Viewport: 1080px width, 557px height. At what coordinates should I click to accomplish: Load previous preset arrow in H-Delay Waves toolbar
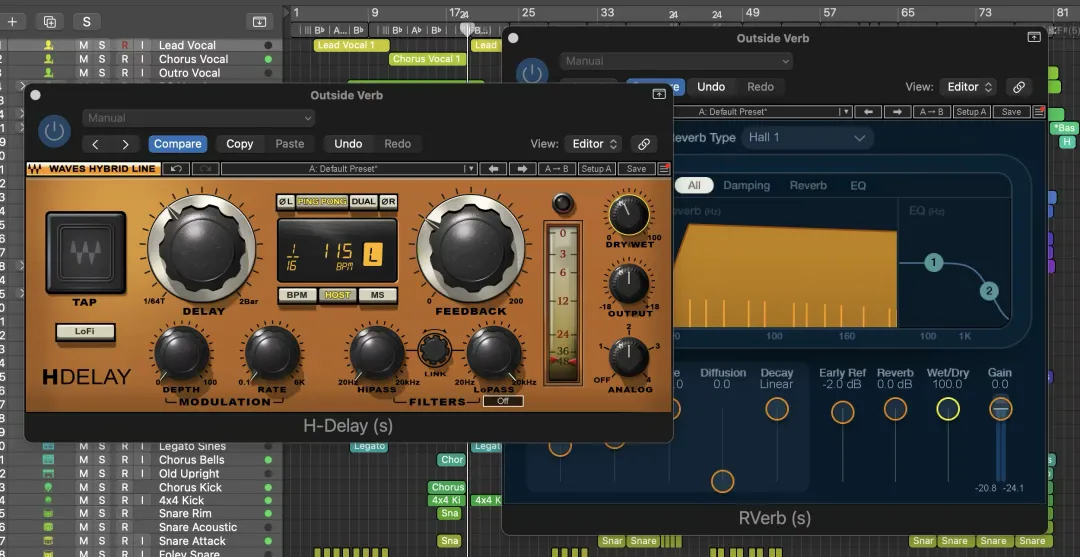click(492, 169)
